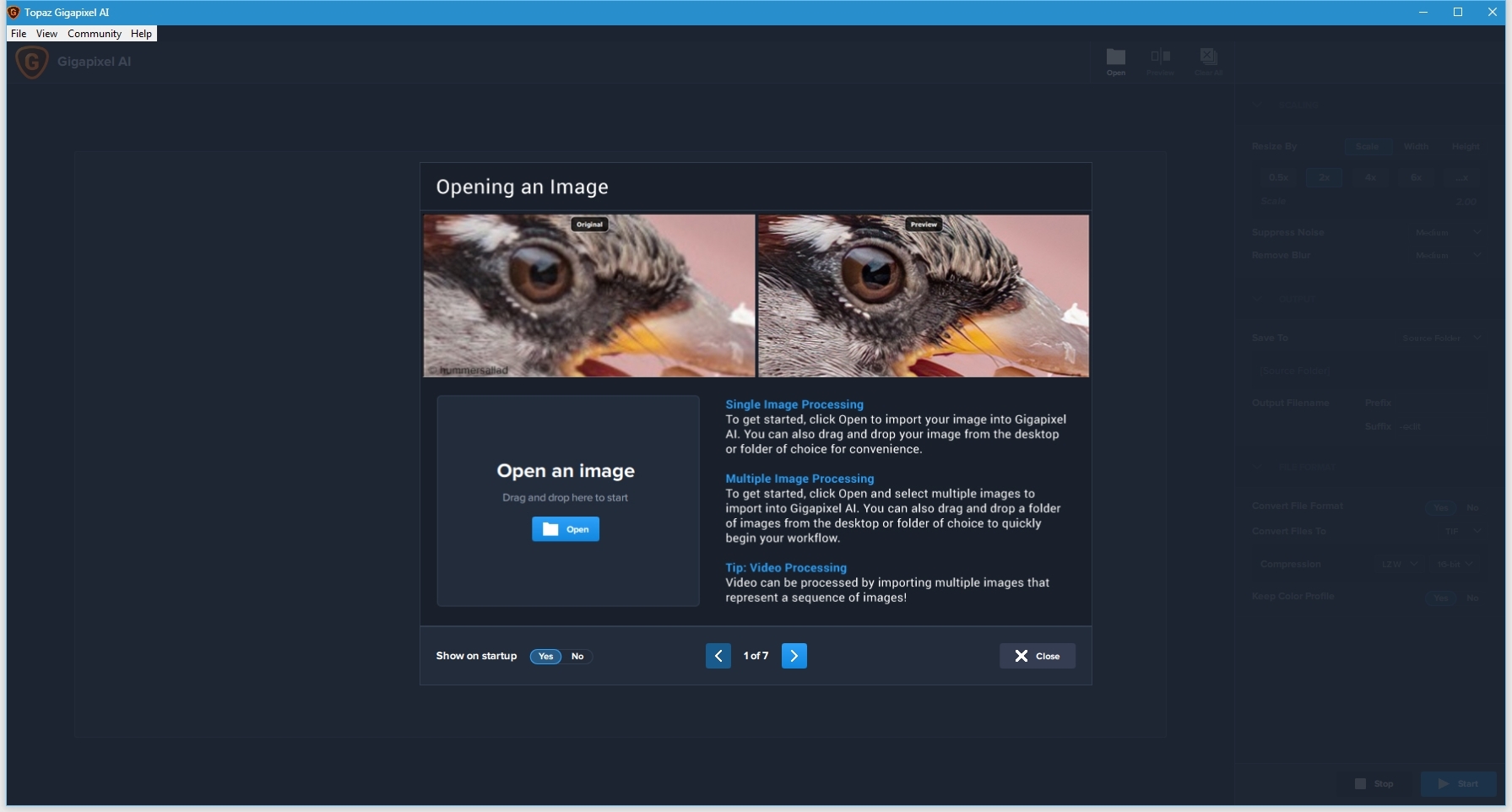Open the Help menu
This screenshot has height=812, width=1512.
[x=141, y=34]
